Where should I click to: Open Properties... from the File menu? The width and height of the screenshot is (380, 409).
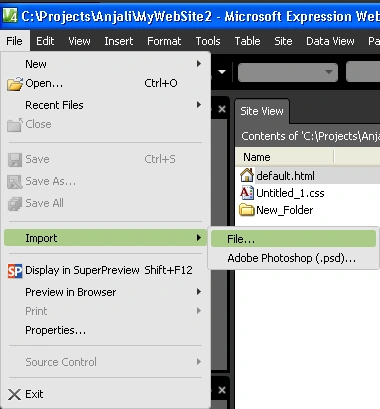pos(105,330)
